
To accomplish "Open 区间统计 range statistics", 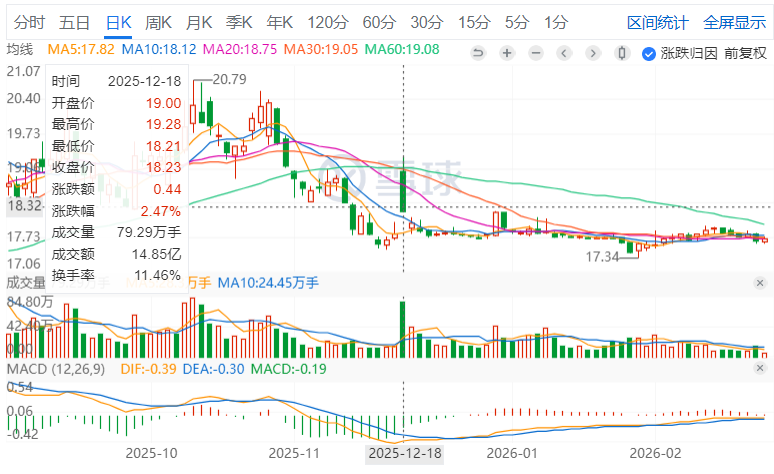I will click(x=658, y=23).
